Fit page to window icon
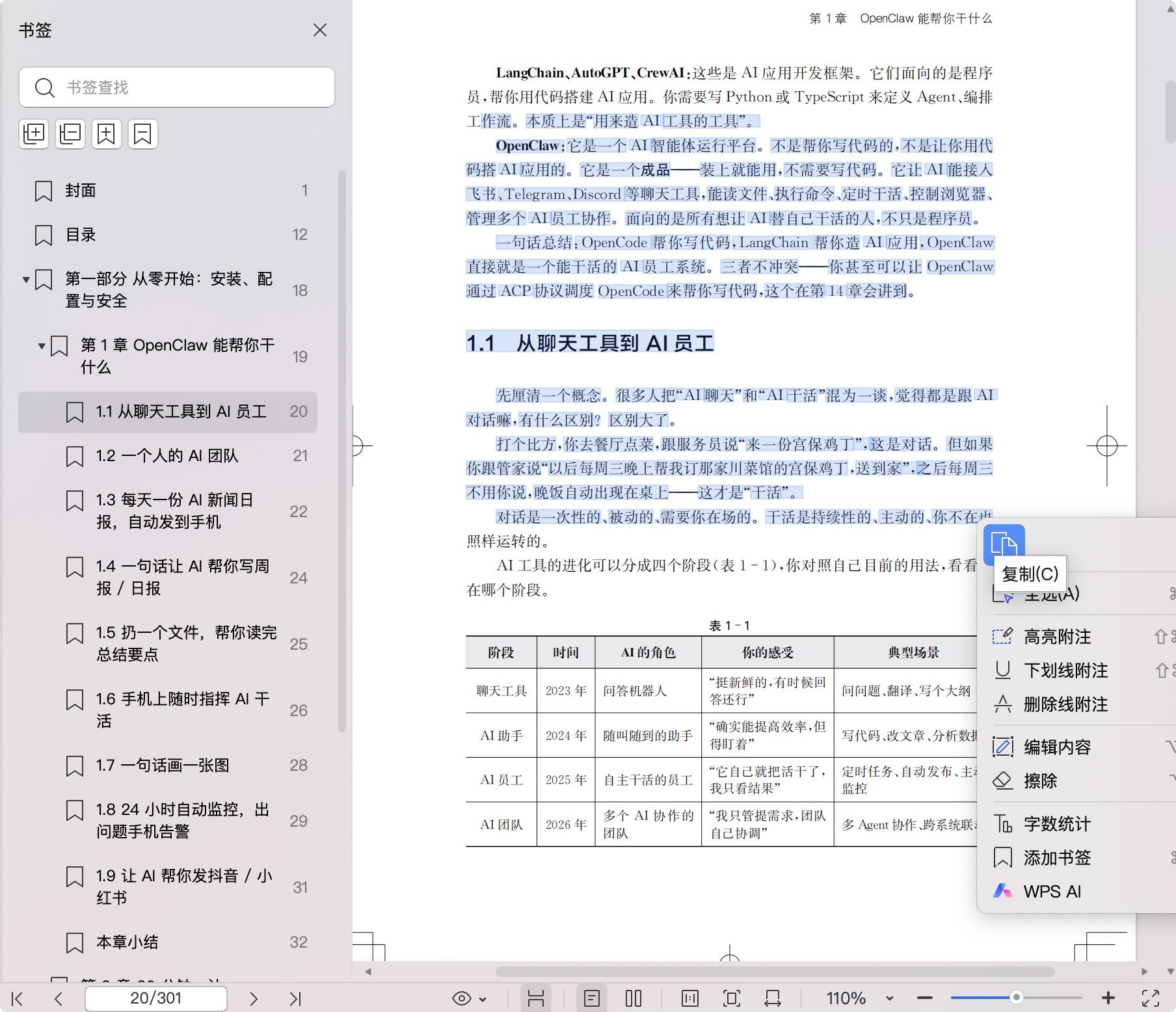1176x1012 pixels. [x=732, y=998]
